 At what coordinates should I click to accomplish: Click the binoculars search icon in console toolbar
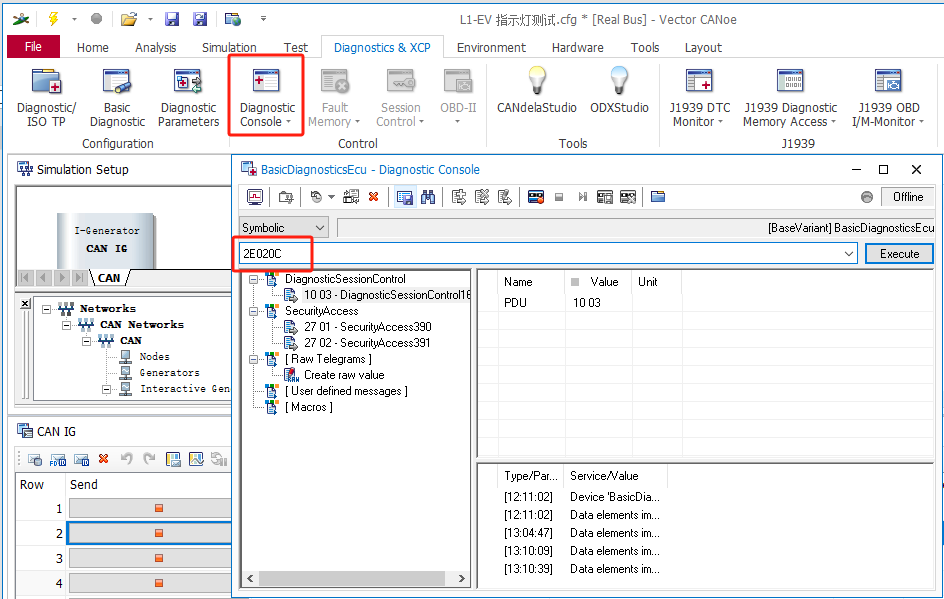(428, 197)
